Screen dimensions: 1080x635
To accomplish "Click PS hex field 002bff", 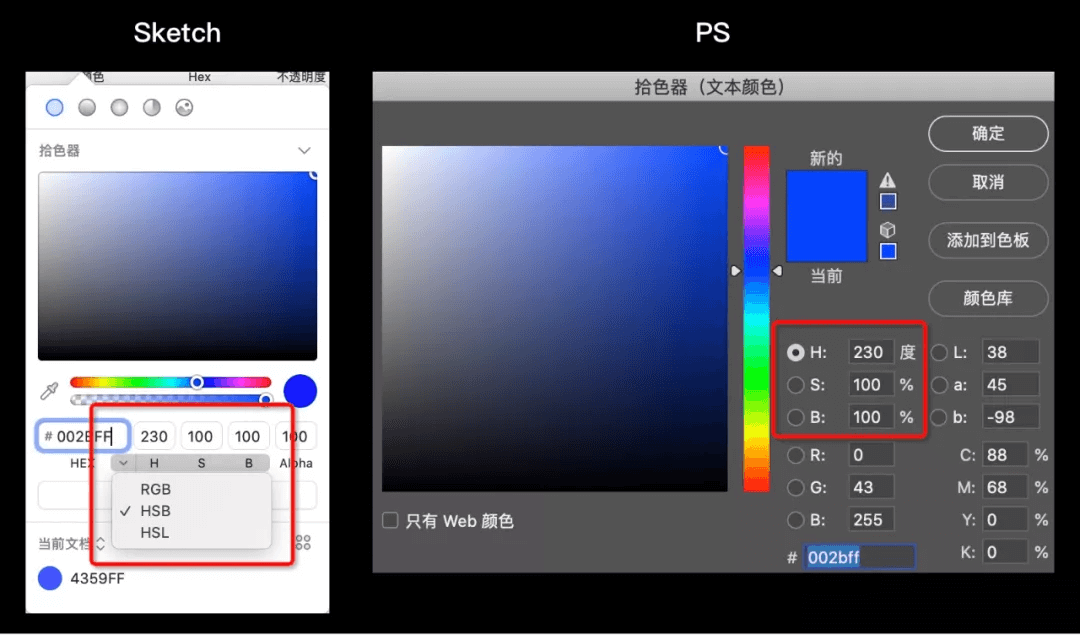I will tap(860, 557).
